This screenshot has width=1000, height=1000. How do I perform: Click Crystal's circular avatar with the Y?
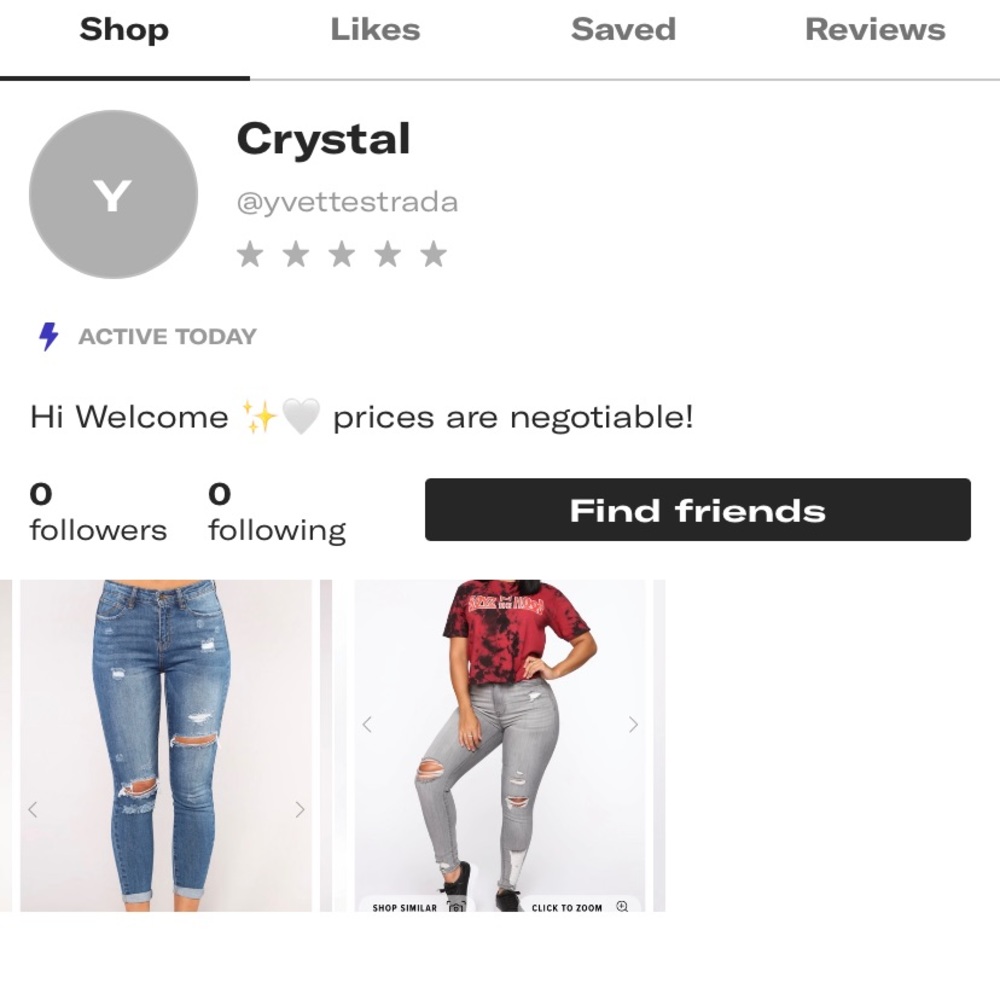(112, 194)
